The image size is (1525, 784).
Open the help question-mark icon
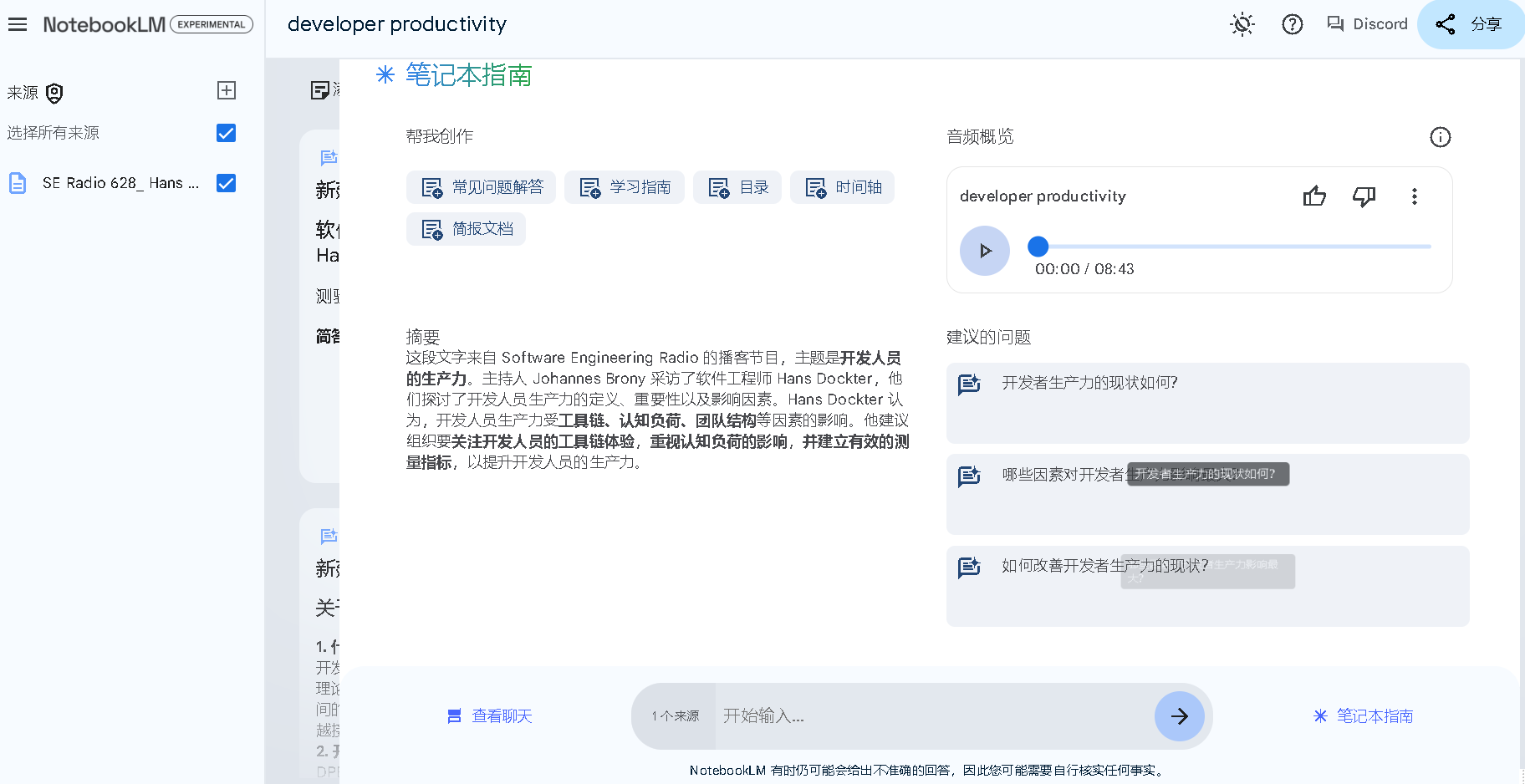[1293, 24]
